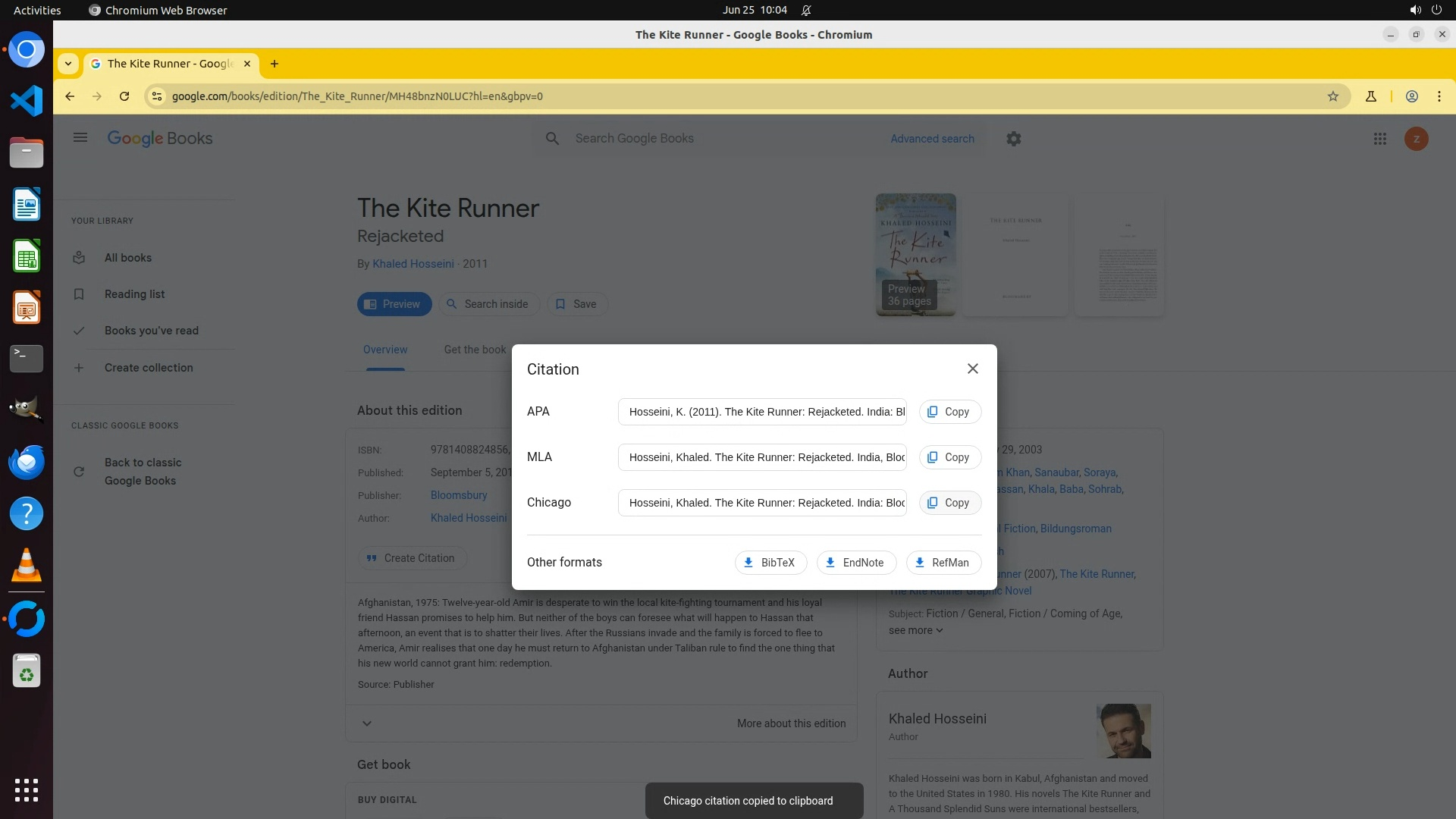Open Google Books settings gear
Image resolution: width=1456 pixels, height=819 pixels.
pos(1013,139)
